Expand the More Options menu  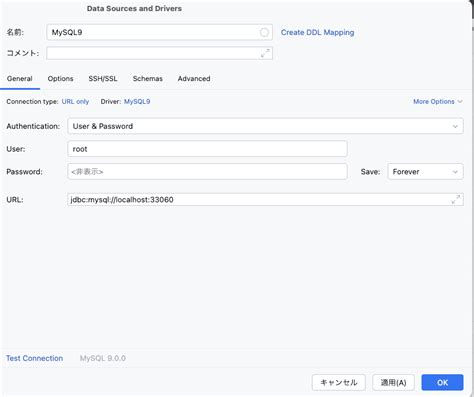click(x=438, y=101)
